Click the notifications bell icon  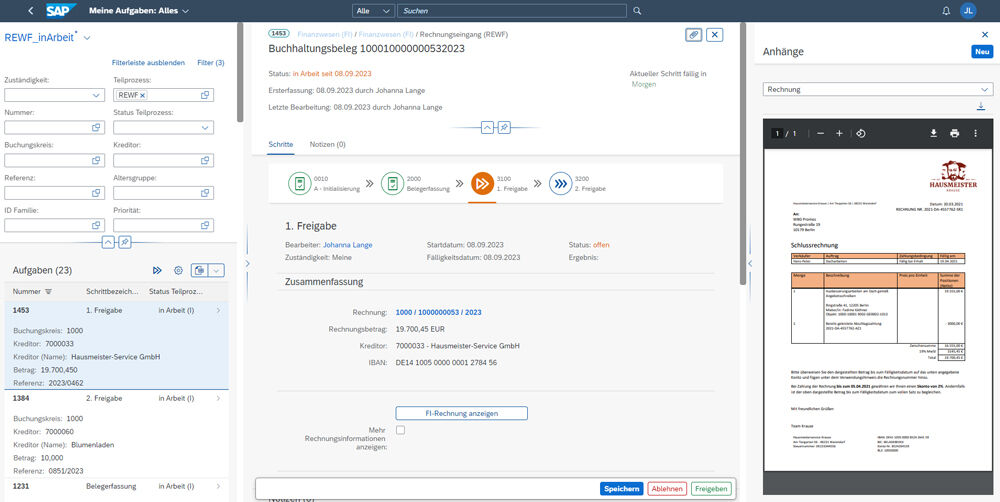[x=946, y=11]
